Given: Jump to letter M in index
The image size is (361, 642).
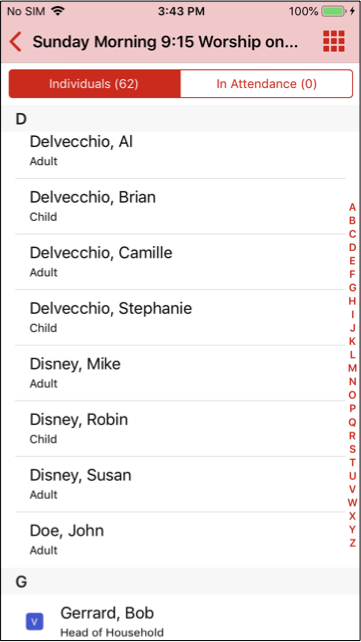Looking at the screenshot, I should tap(352, 368).
